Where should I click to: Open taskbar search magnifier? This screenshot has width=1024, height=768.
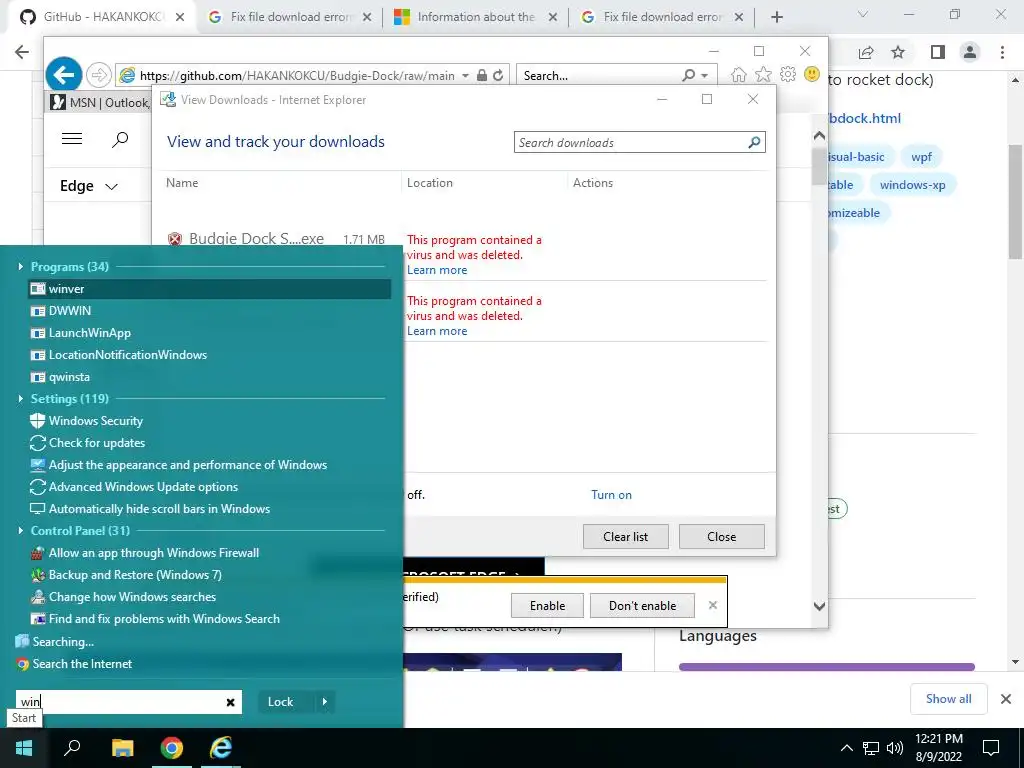click(x=72, y=748)
